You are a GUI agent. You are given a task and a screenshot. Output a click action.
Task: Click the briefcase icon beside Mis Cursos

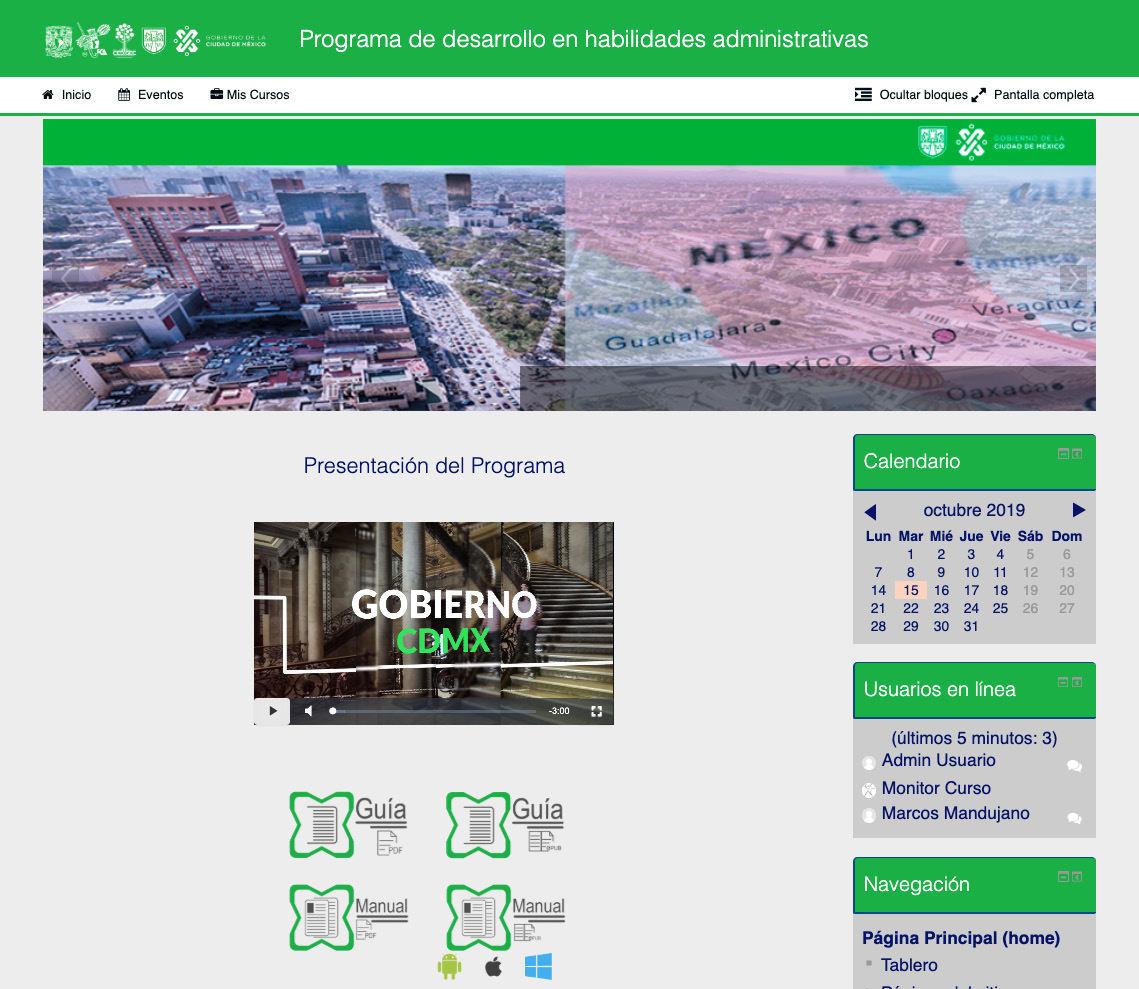point(216,94)
